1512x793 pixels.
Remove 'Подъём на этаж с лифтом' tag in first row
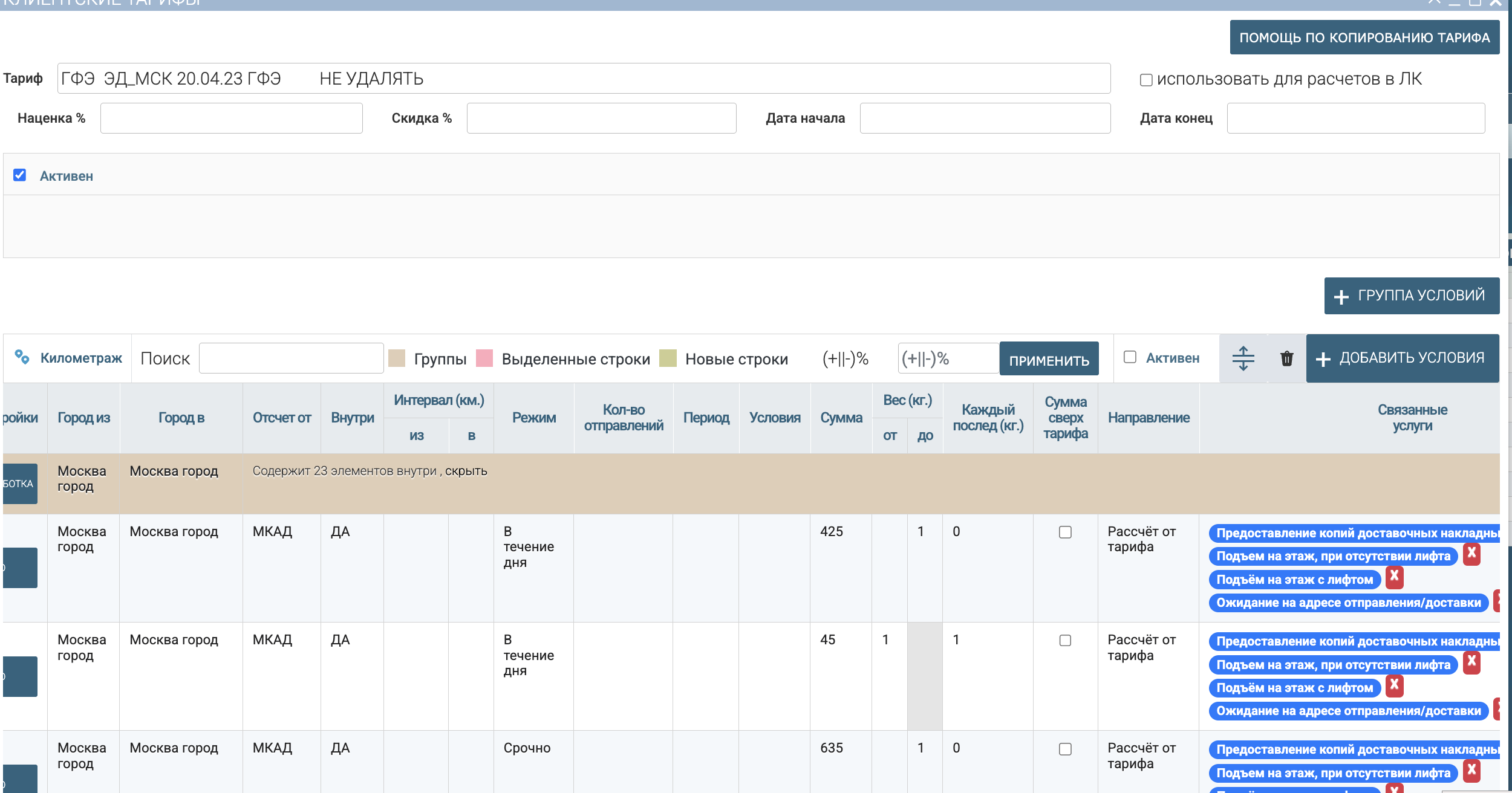1395,577
